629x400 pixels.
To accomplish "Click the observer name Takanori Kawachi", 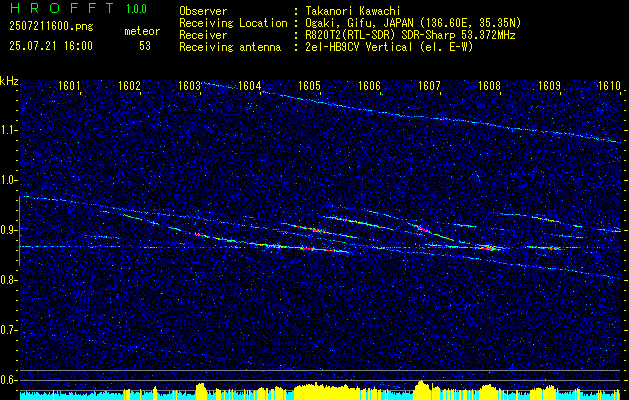I will [x=353, y=11].
